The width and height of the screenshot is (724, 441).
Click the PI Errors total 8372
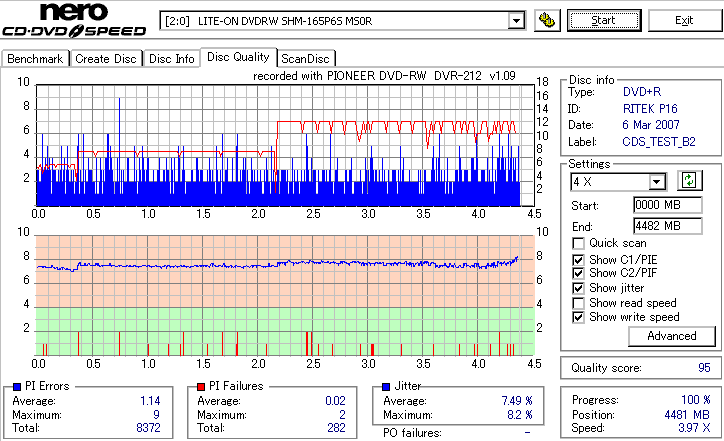coord(148,428)
